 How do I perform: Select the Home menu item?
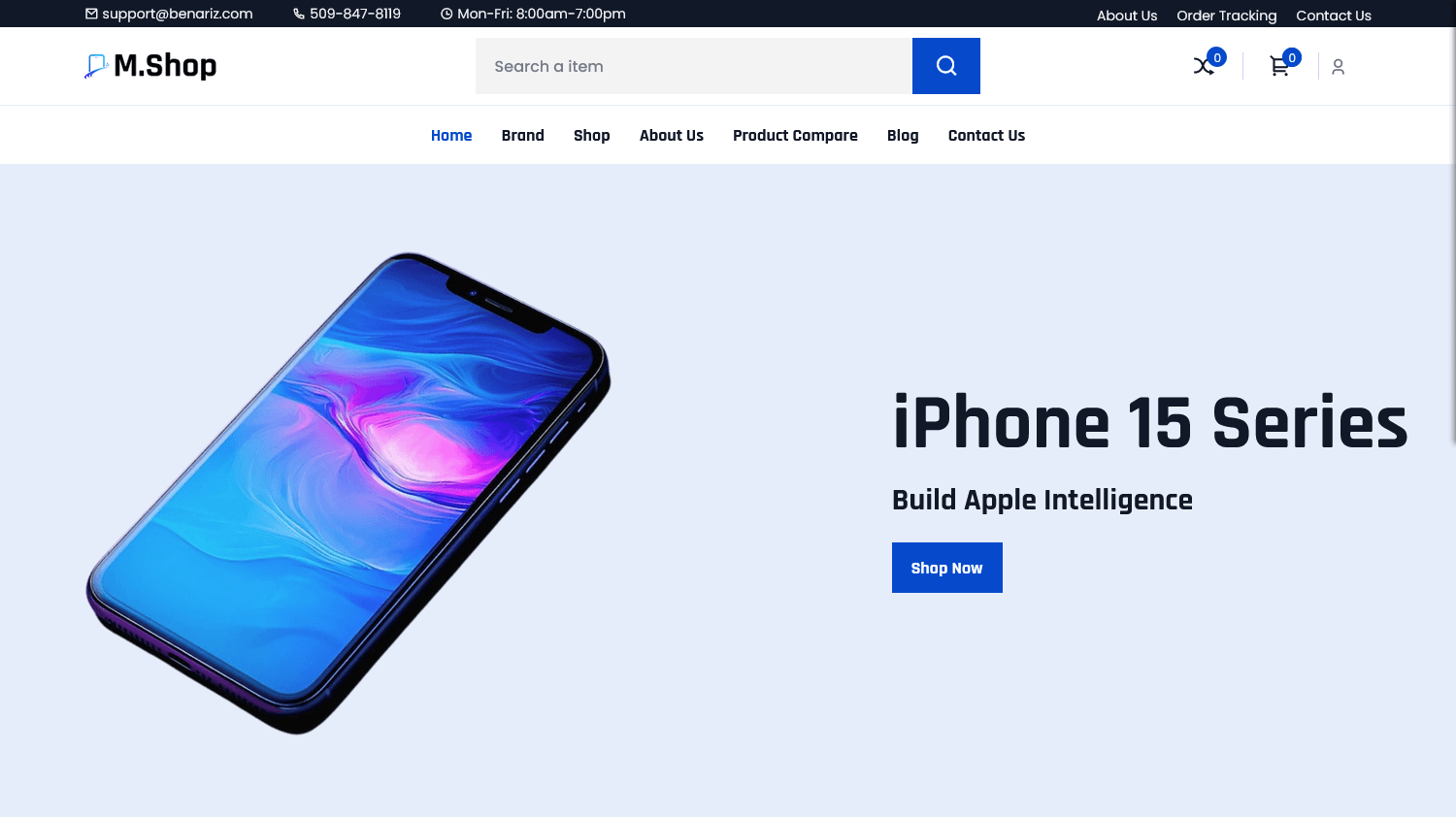[451, 135]
